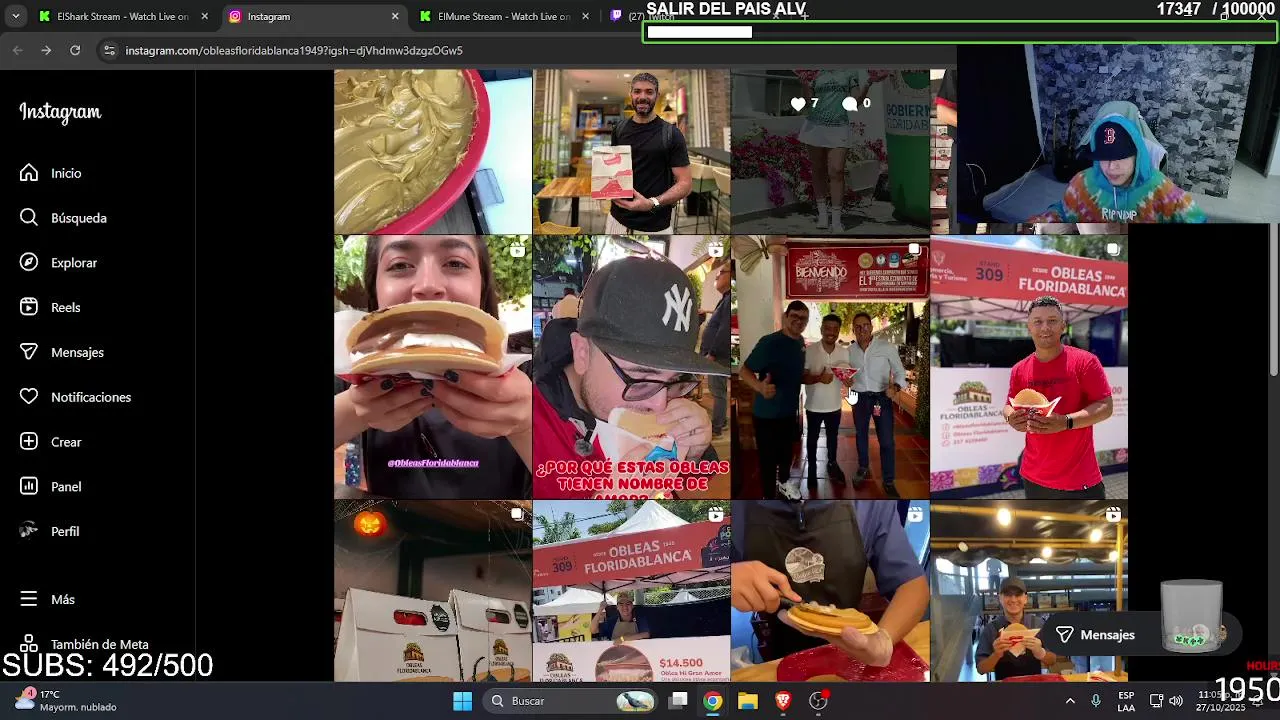Click the Task View taskbar icon
The image size is (1280, 720).
coord(678,701)
